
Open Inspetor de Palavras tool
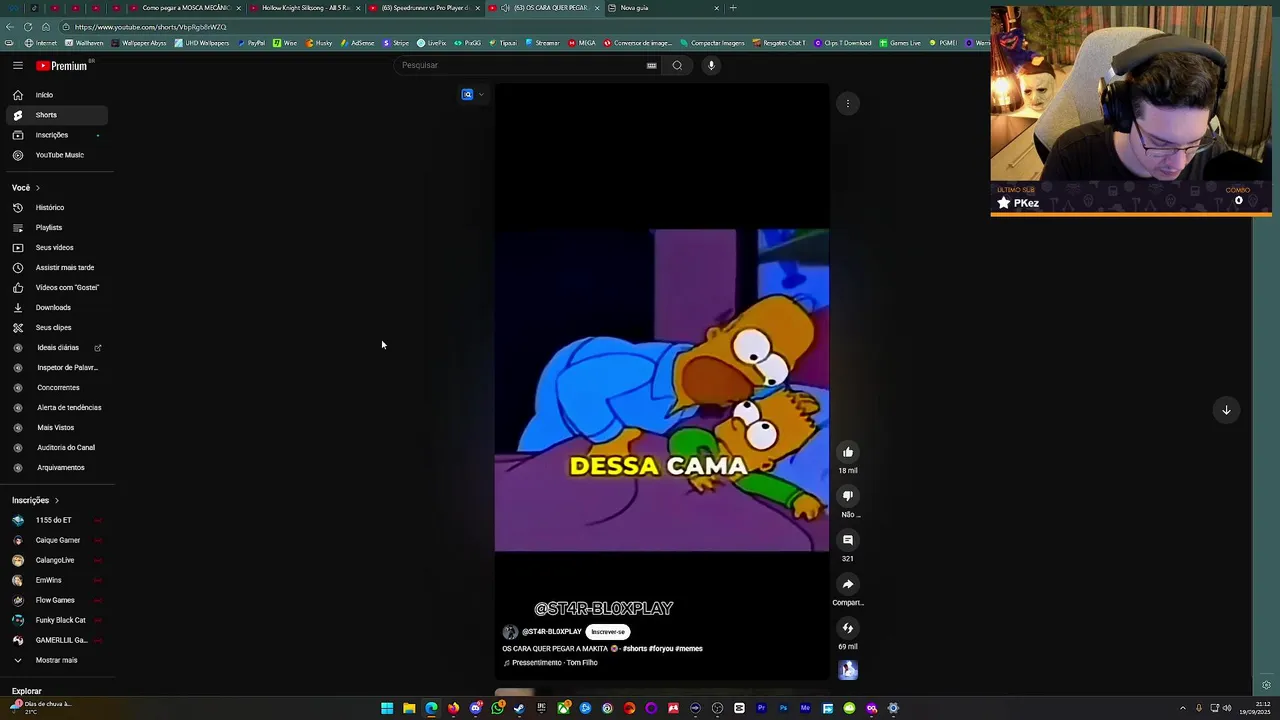tap(57, 368)
